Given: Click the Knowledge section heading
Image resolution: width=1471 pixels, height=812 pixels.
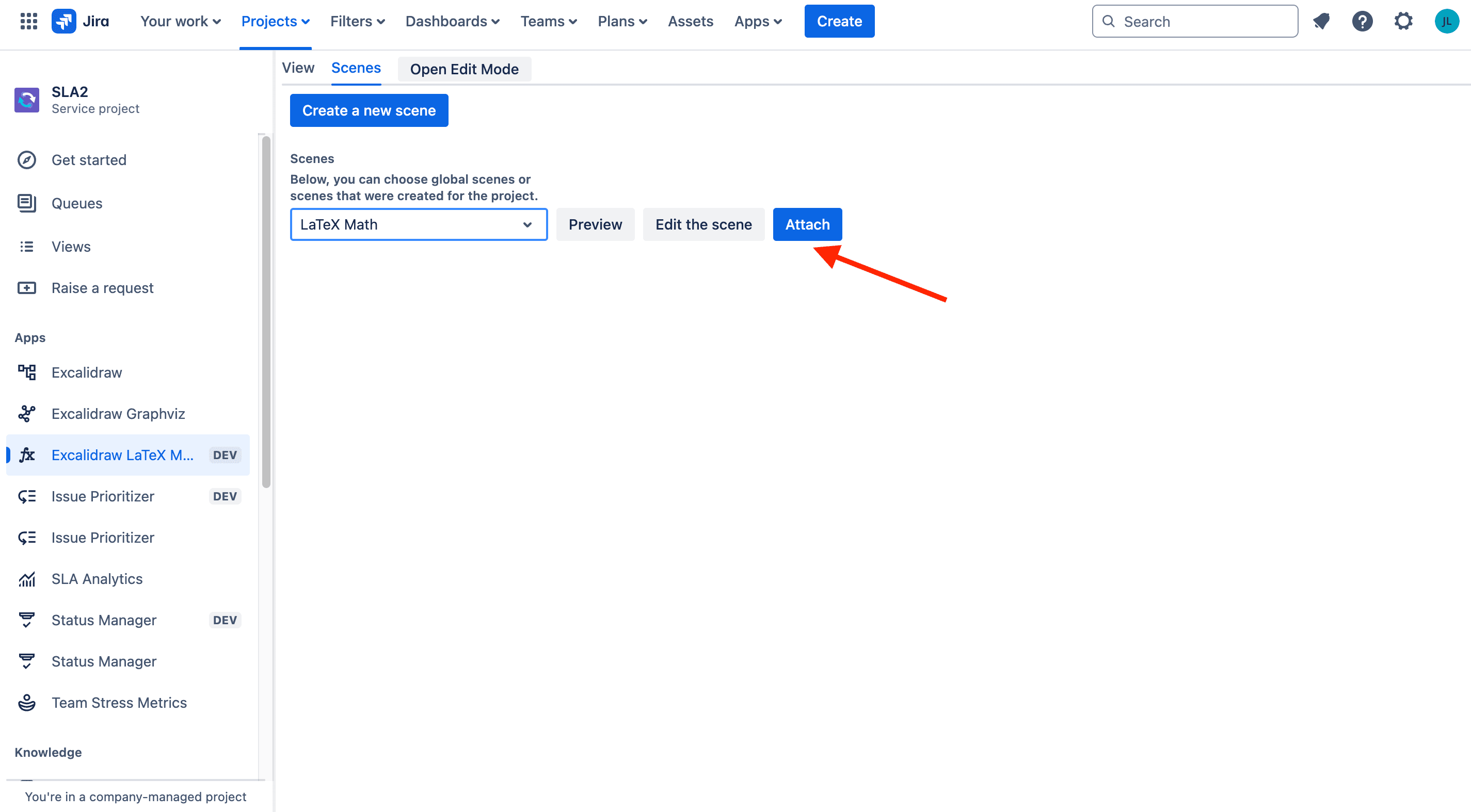Looking at the screenshot, I should [48, 752].
